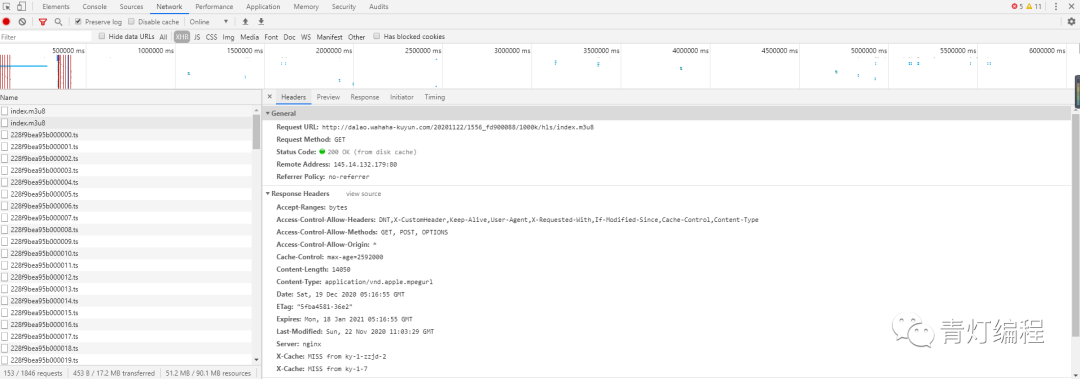Enable Disable cache checkbox
Screen dimensions: 1080x379
click(x=132, y=22)
